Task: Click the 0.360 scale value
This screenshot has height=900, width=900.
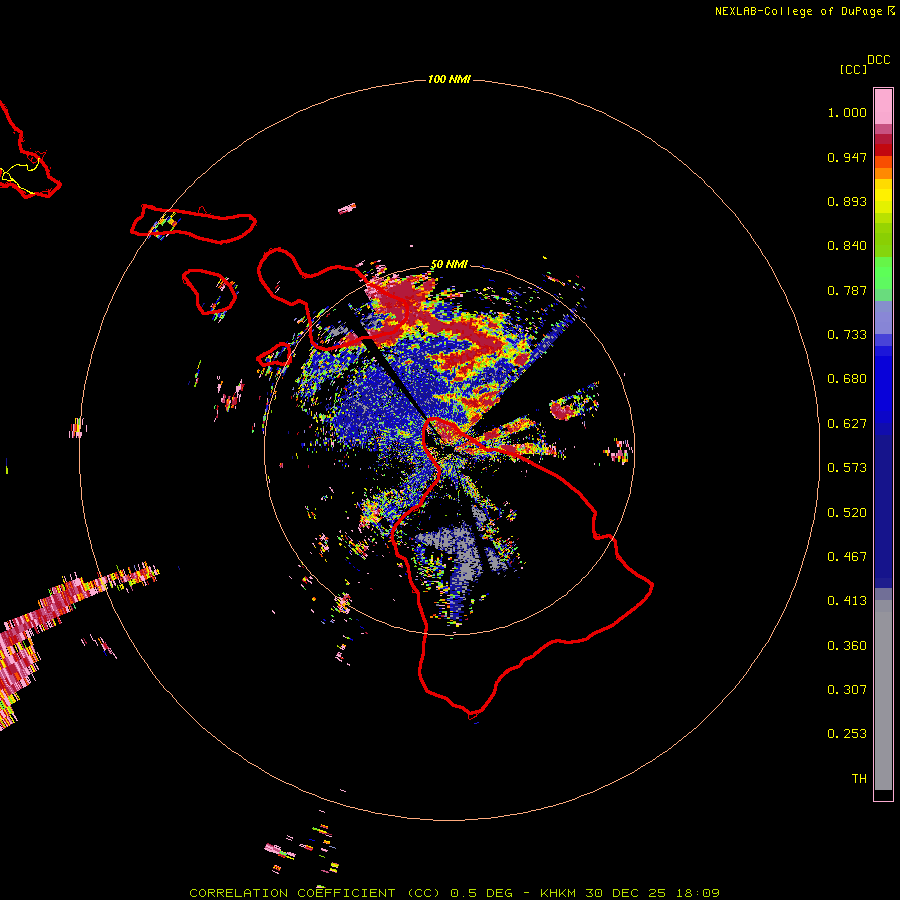Action: tap(847, 646)
